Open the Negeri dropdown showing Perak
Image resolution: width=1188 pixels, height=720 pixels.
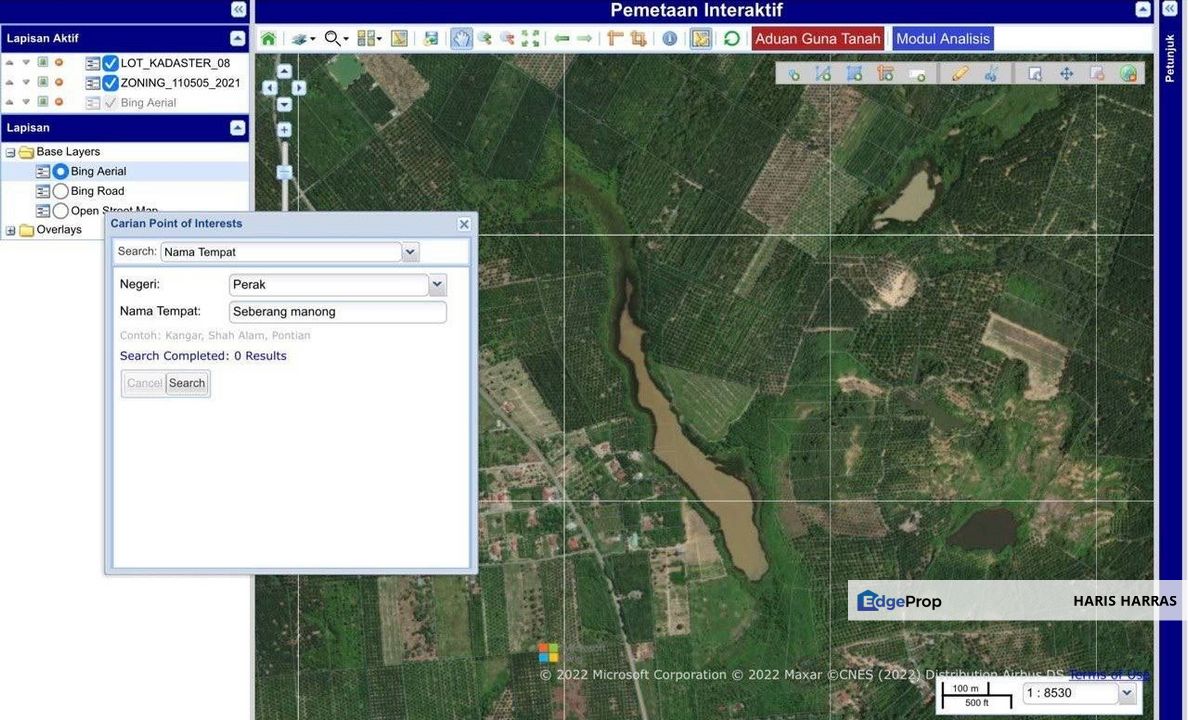click(x=437, y=285)
